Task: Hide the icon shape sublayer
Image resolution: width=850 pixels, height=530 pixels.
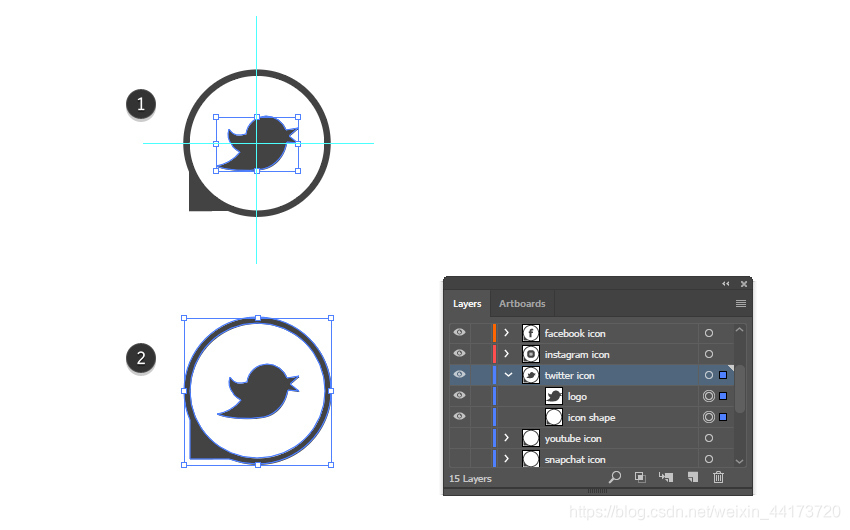Action: (459, 417)
